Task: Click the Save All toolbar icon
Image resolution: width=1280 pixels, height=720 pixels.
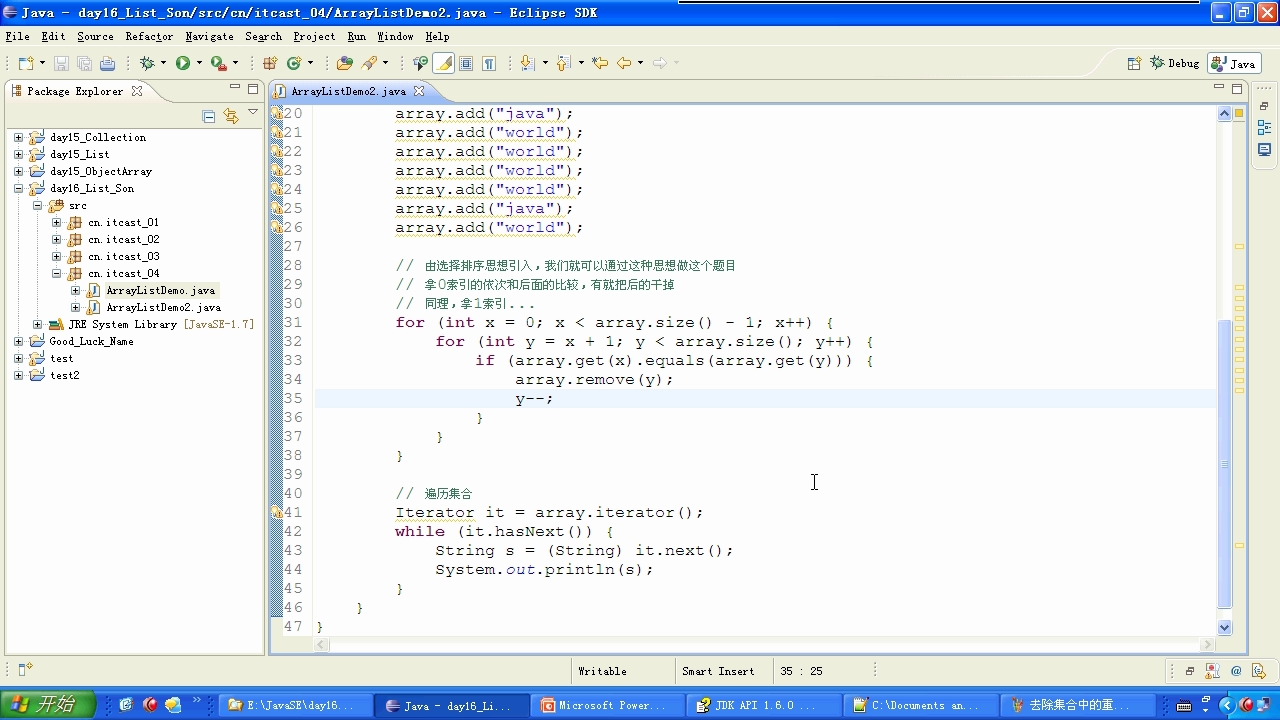Action: coord(84,63)
